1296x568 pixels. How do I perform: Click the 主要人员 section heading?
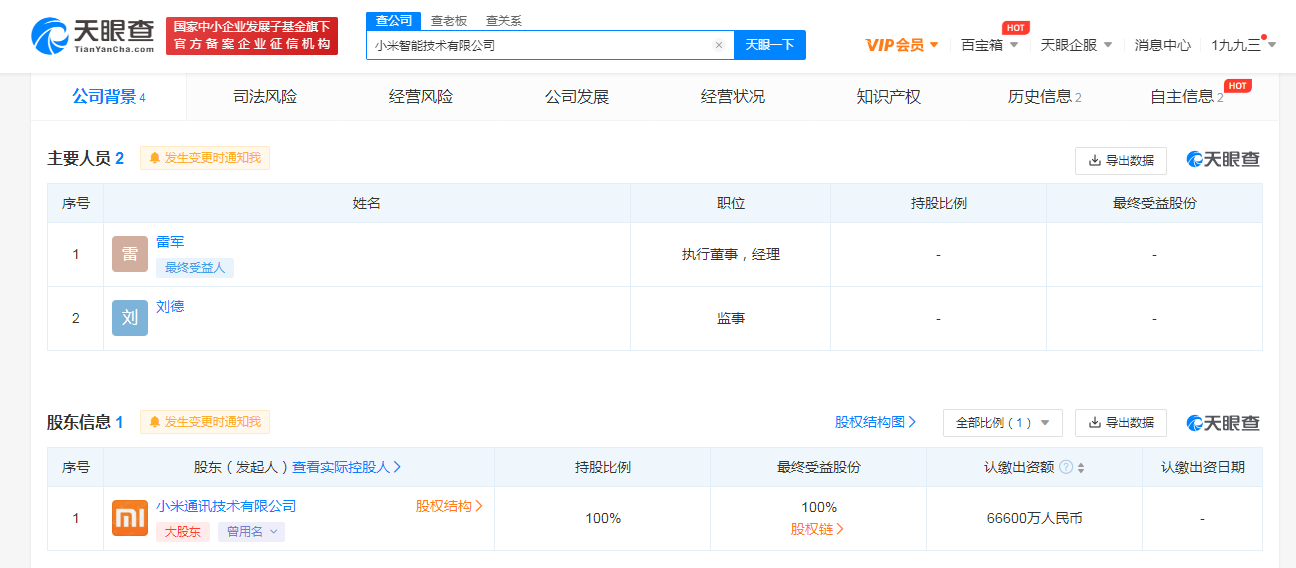[78, 158]
